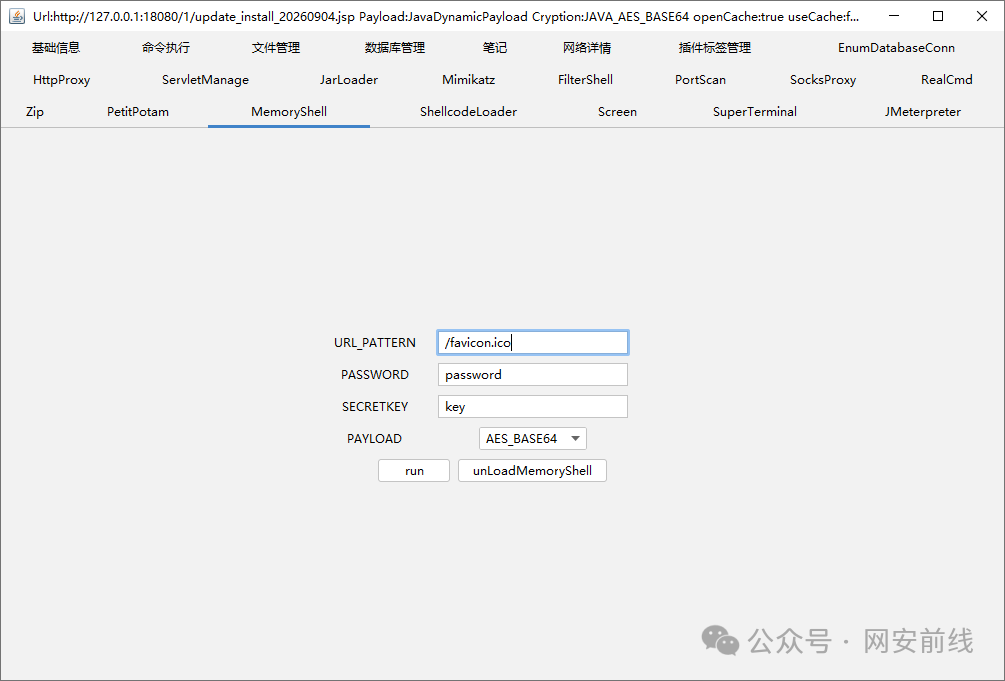Switch to the ShellcodeLoader tab
The height and width of the screenshot is (681, 1005).
pos(469,112)
